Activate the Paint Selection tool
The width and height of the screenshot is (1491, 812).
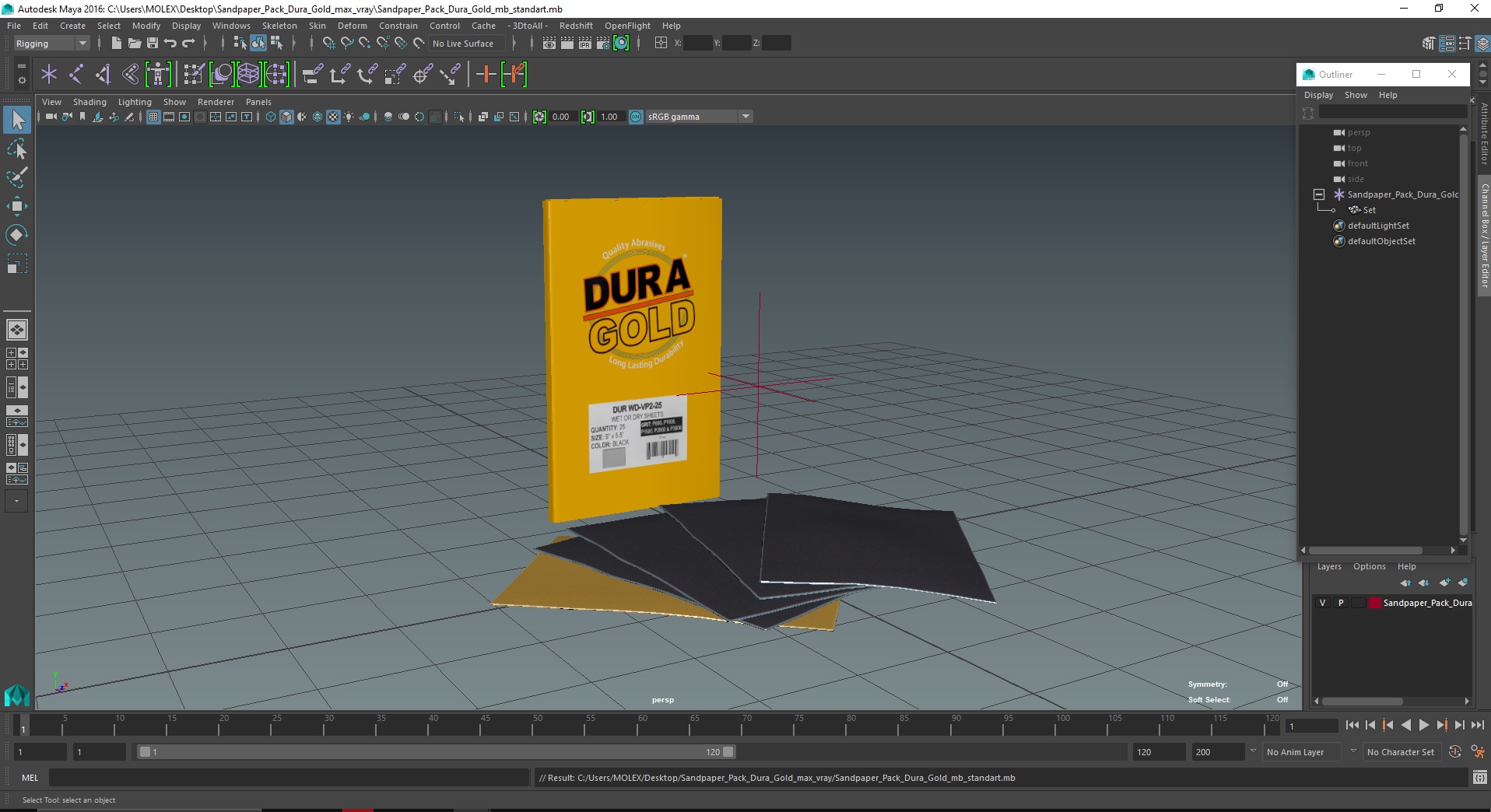coord(17,177)
